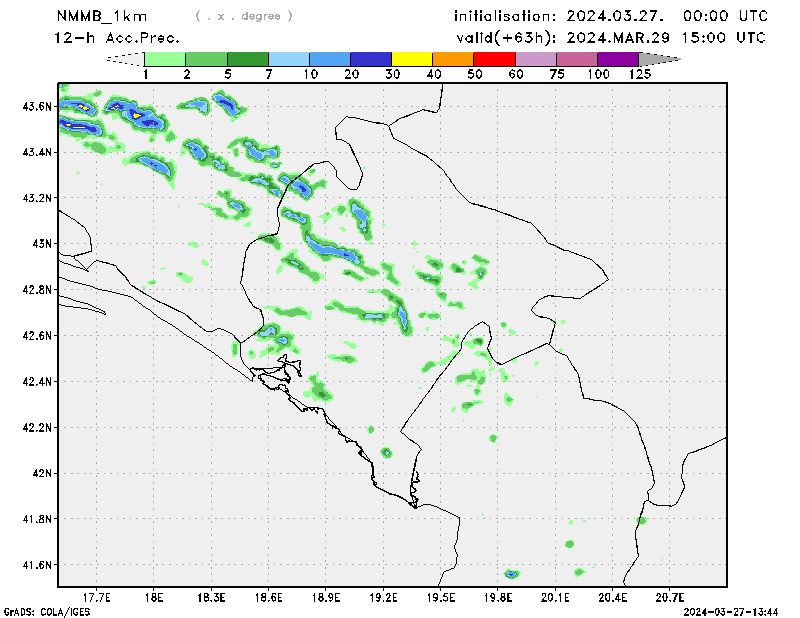Viewport: 800px width, 618px height.
Task: Click the gray arrow above 125 on legend
Action: coord(660,59)
